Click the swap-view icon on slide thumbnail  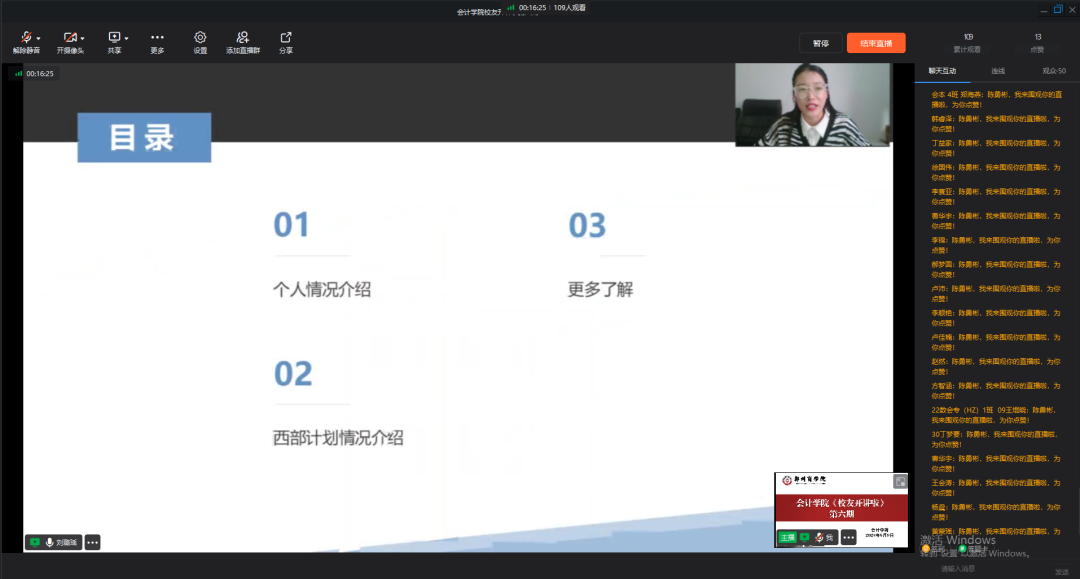click(x=899, y=482)
